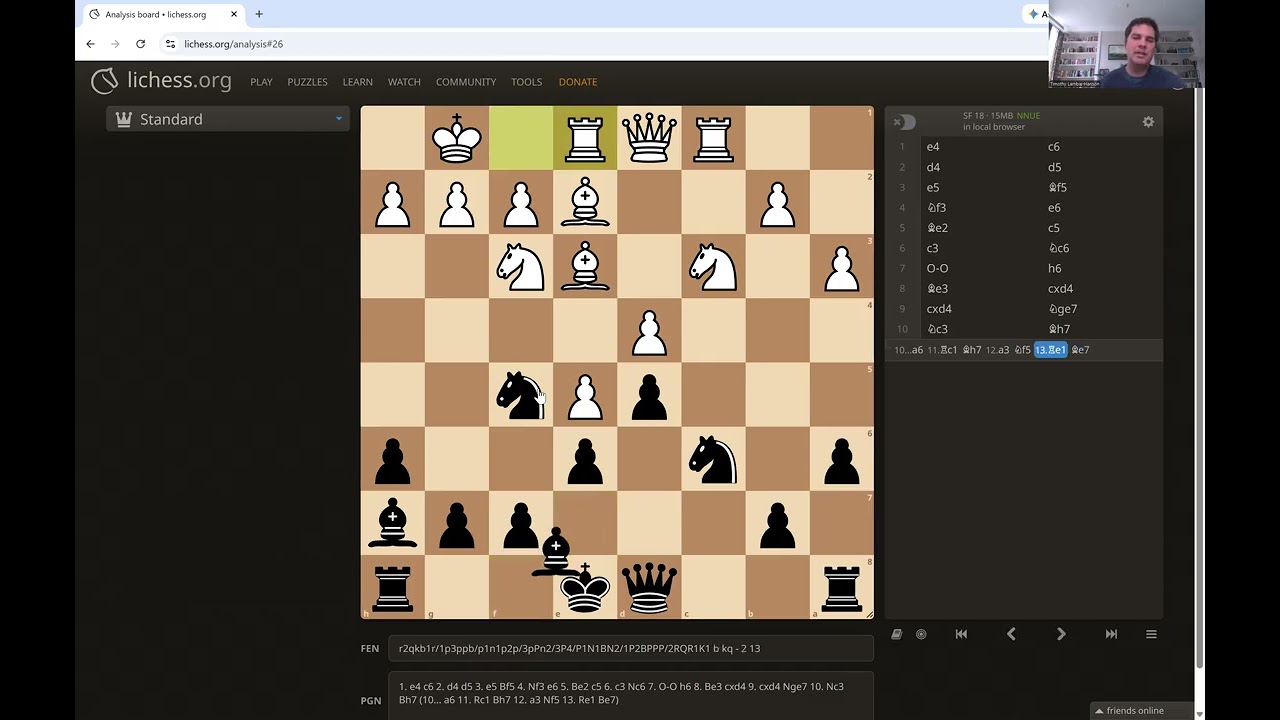Select the white king on g1
This screenshot has width=1280, height=720.
[x=457, y=138]
